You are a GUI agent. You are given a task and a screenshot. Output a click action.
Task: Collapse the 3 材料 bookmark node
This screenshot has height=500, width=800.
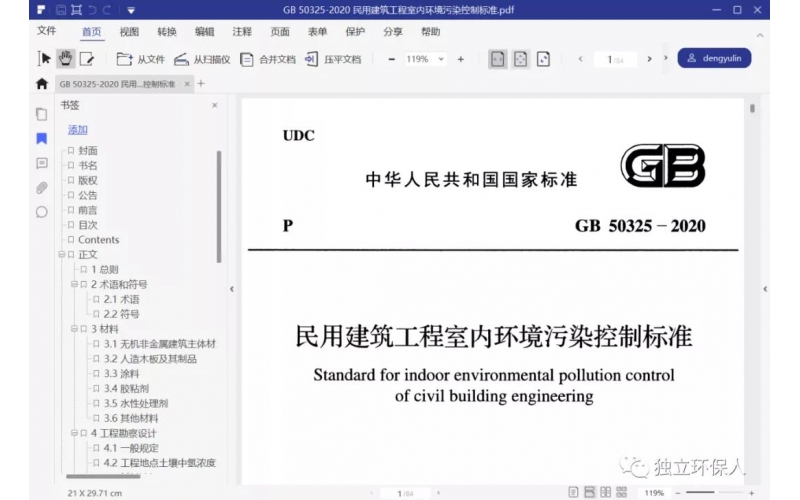(x=73, y=329)
